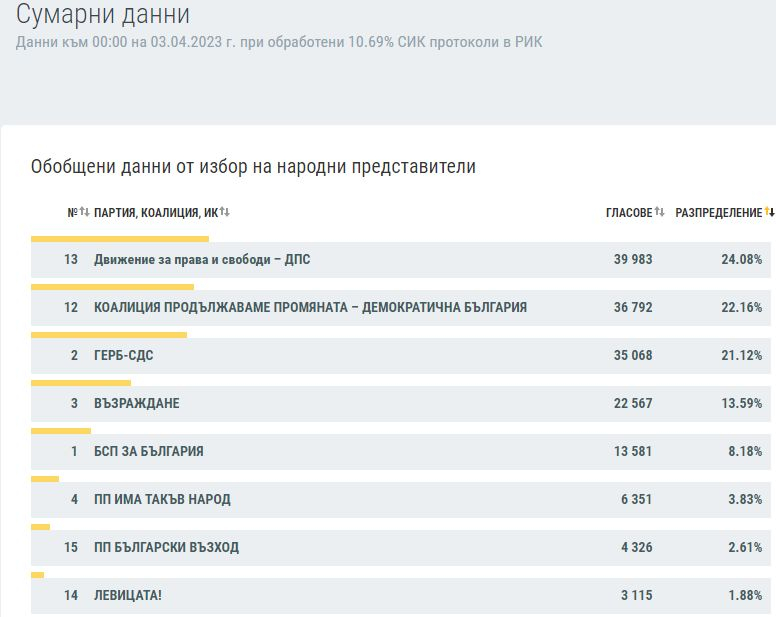Select the ЛЕВИЦАТА! party row
This screenshot has height=617, width=776.
400,596
